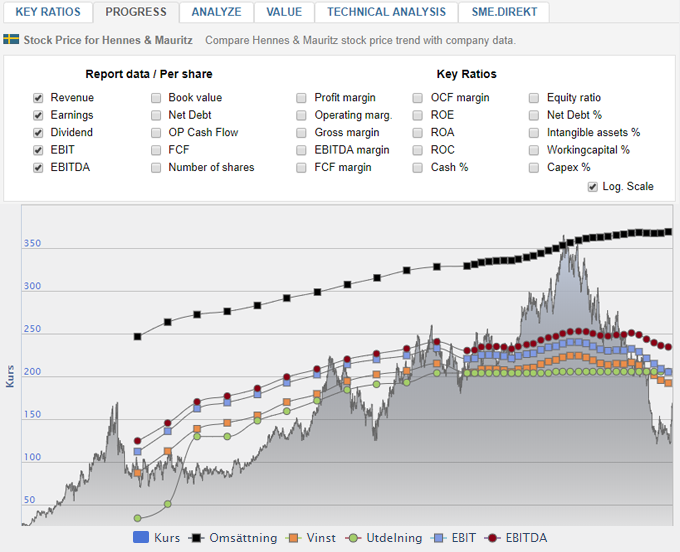Viewport: 680px width, 552px height.
Task: Enable the FCF checkbox
Action: [156, 150]
